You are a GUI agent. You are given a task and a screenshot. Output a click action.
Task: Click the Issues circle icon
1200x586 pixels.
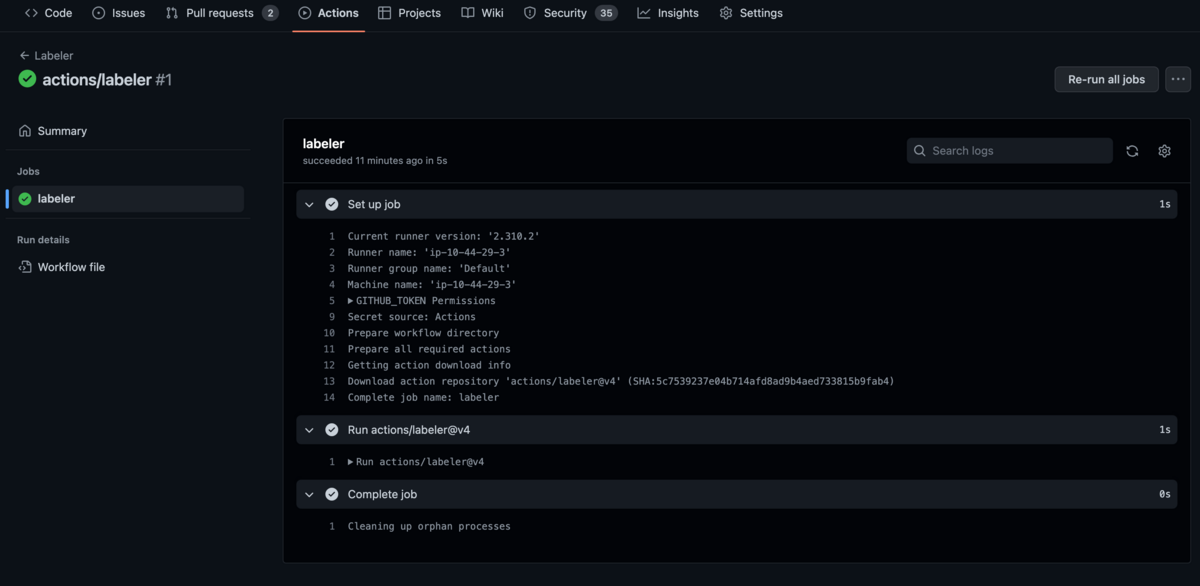(x=98, y=13)
